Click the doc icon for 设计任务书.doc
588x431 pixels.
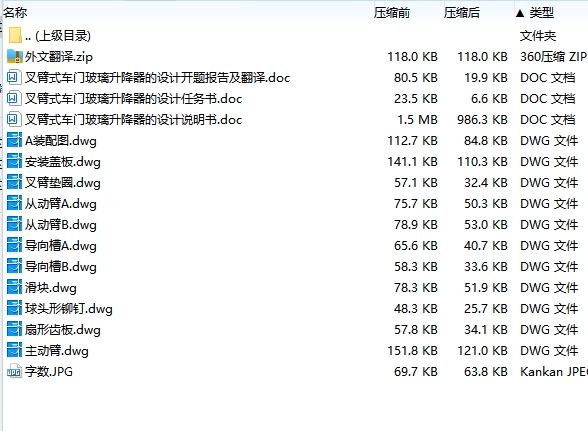(x=14, y=98)
